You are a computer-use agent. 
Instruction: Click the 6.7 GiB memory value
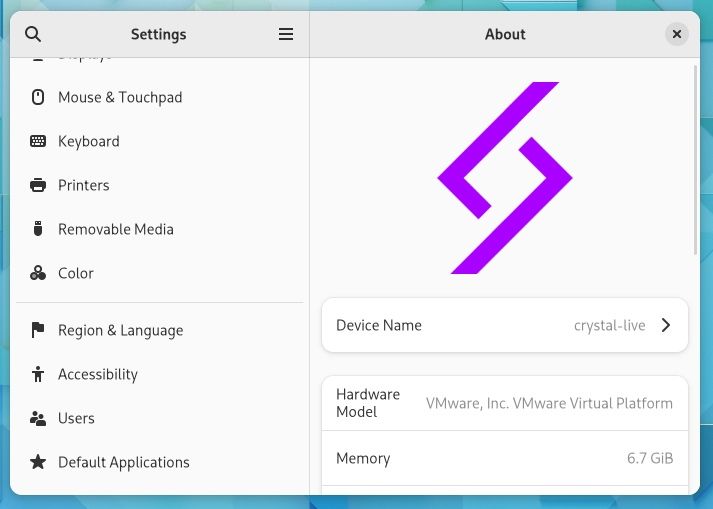(x=650, y=458)
